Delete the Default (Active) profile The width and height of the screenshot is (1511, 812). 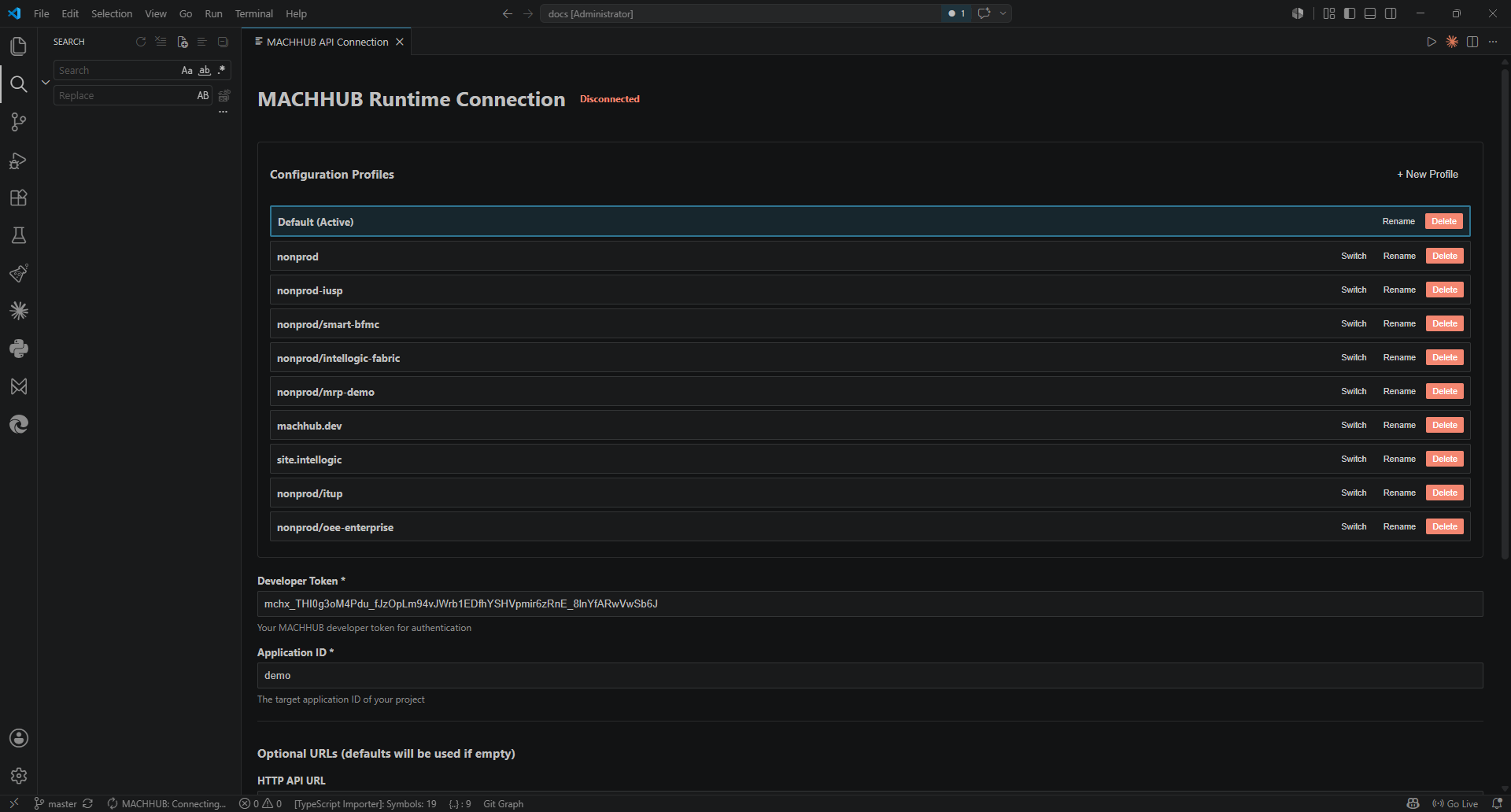tap(1444, 221)
